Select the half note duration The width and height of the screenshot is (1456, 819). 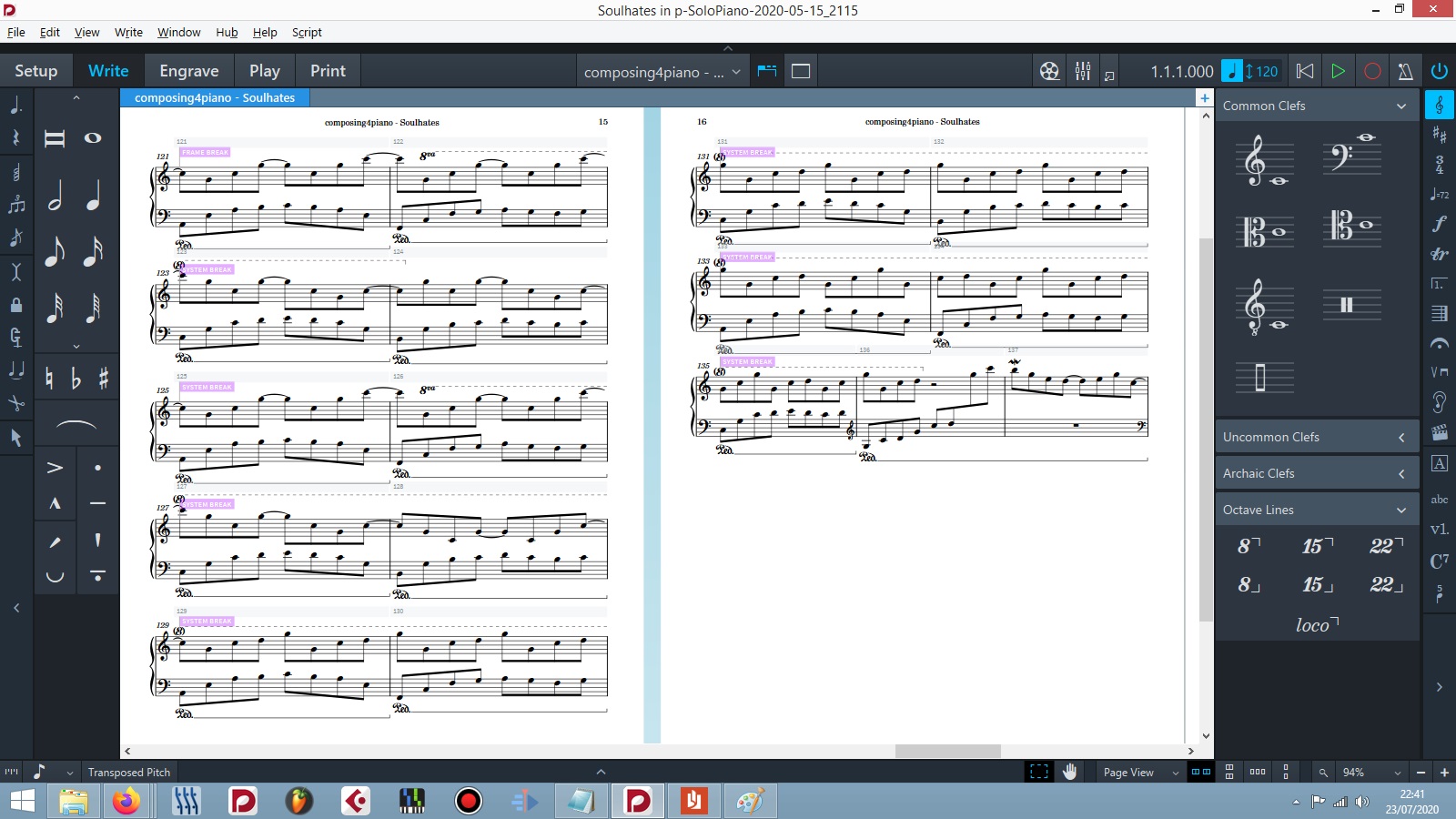pos(55,195)
